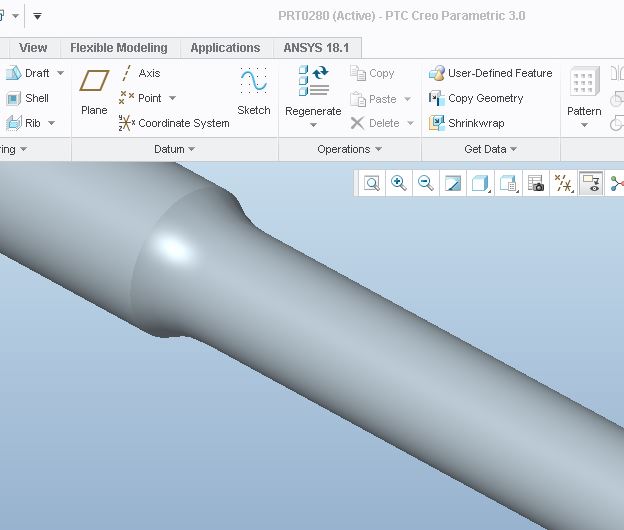
Task: Expand the Paste dropdown arrow
Action: point(407,99)
